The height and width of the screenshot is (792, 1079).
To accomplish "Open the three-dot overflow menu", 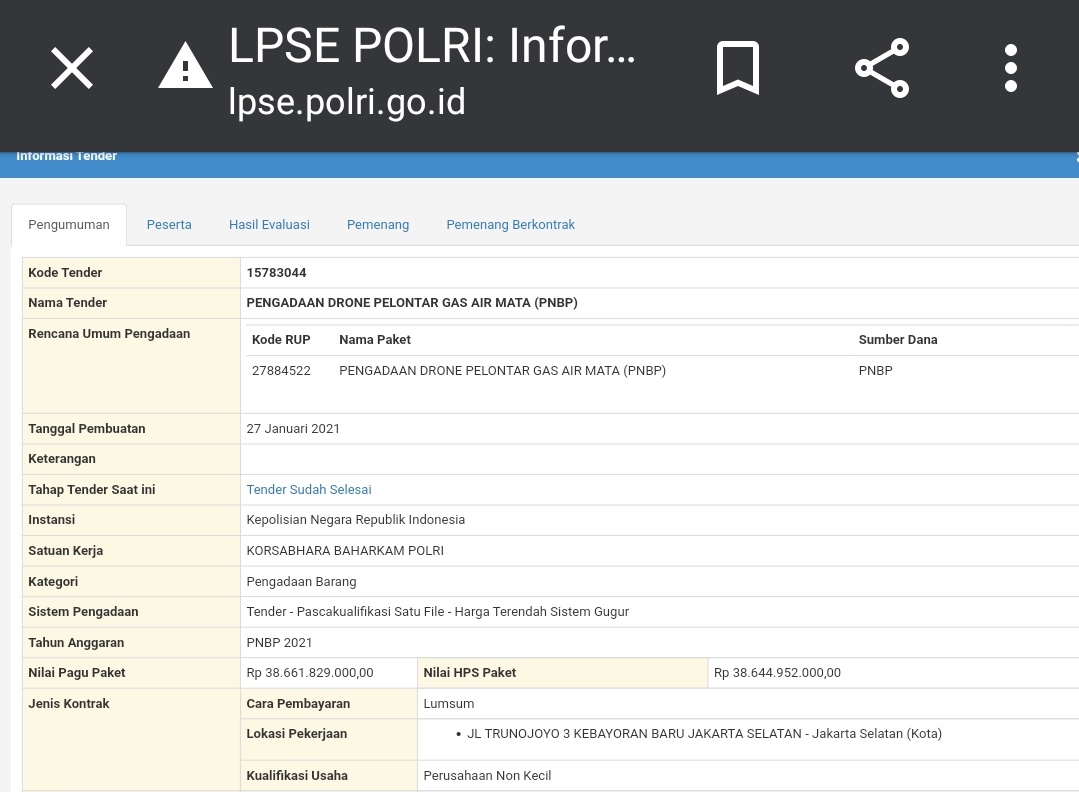I will pos(1010,67).
